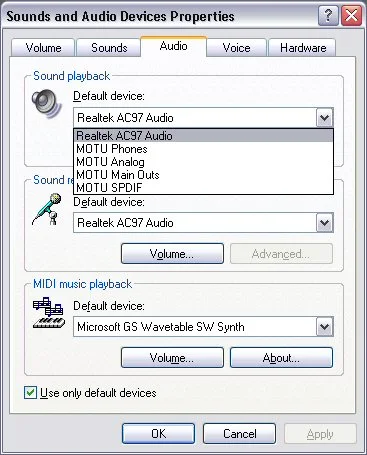The width and height of the screenshot is (367, 455).
Task: Select the Audio tab
Action: tap(173, 46)
